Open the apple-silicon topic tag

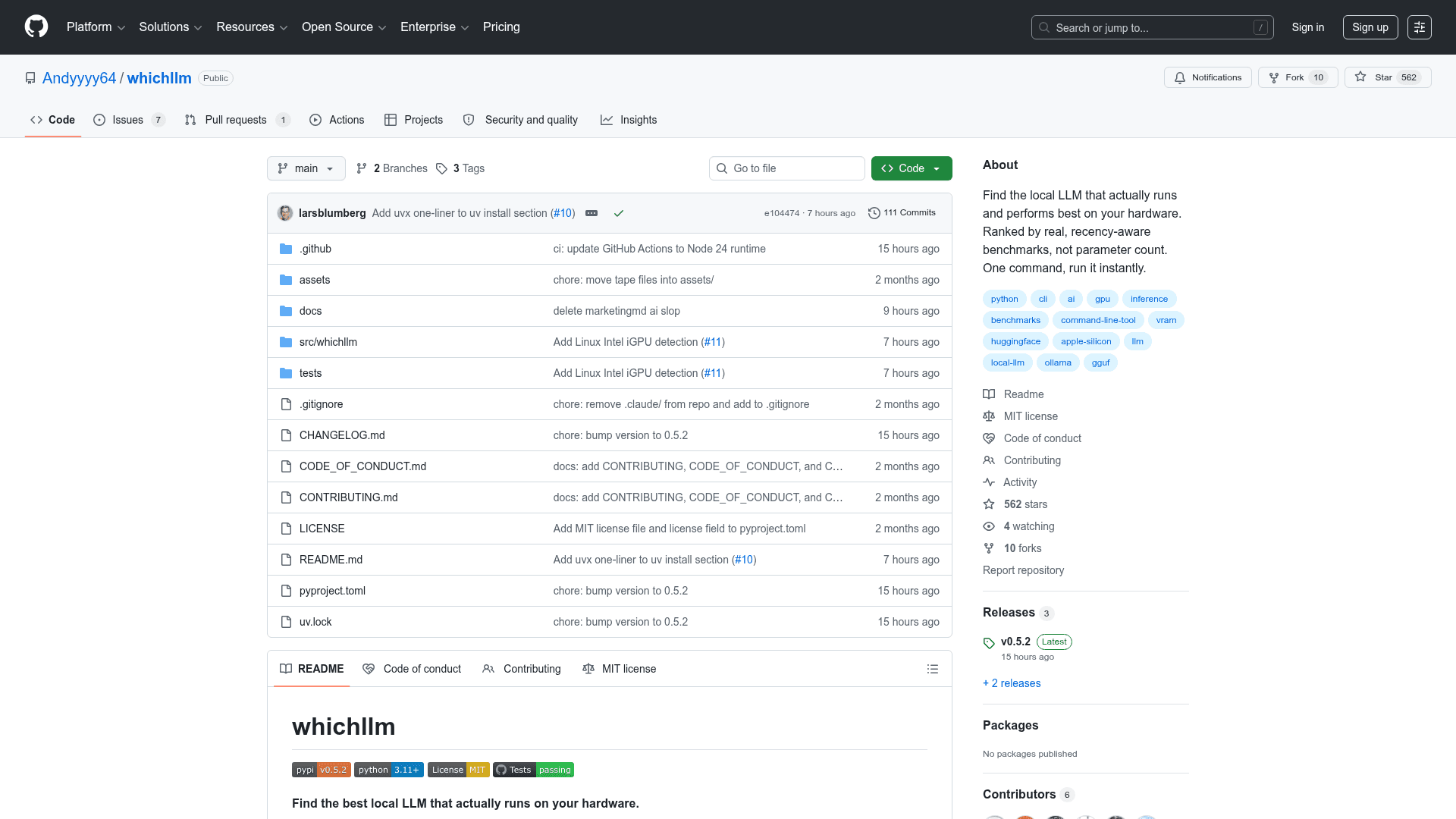1086,341
